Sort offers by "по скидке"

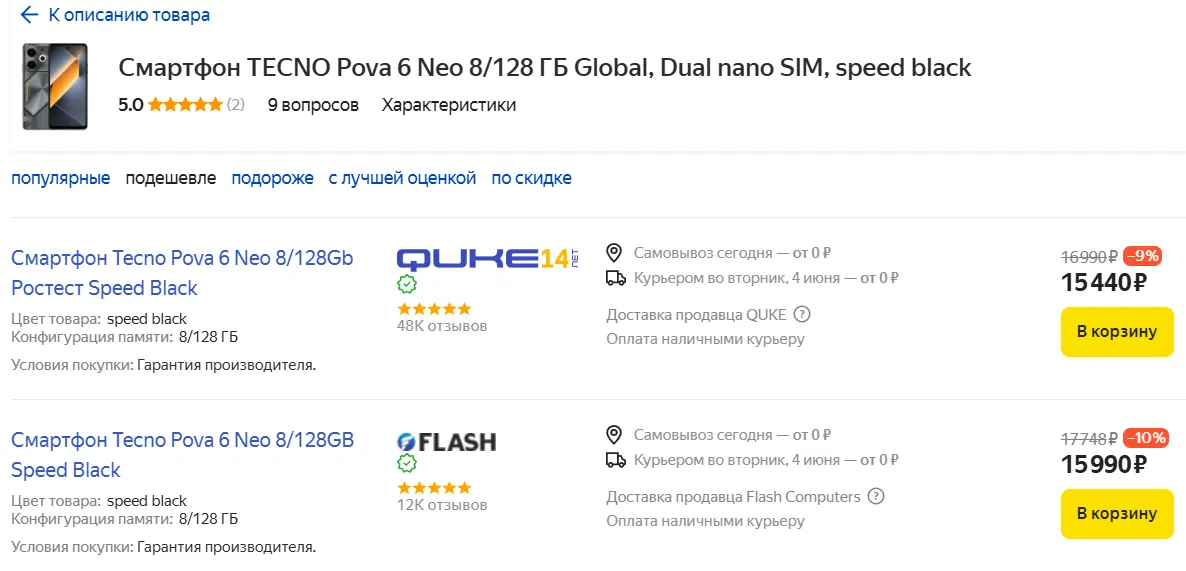531,178
